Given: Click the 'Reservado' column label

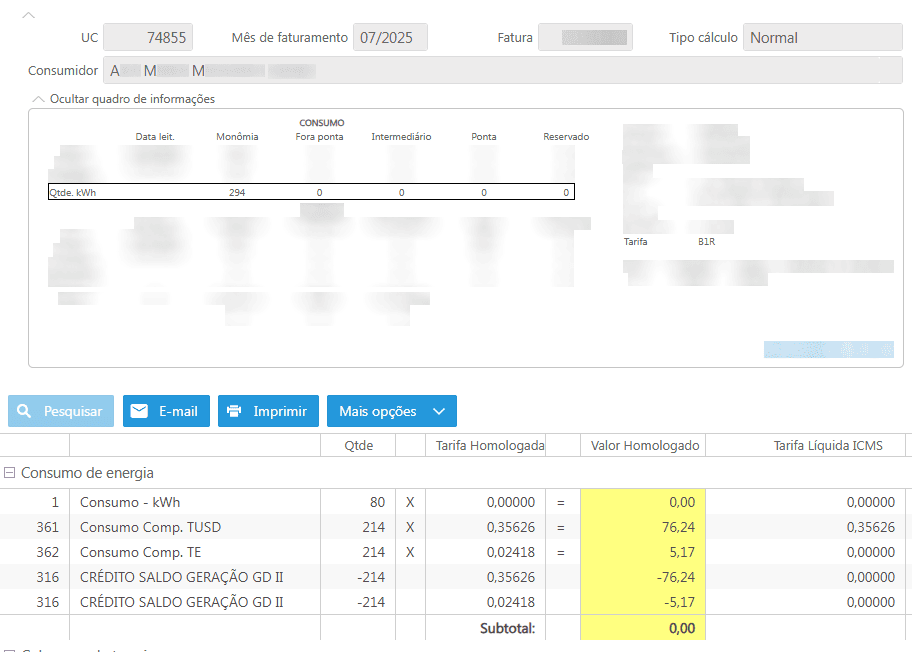Looking at the screenshot, I should click(566, 137).
